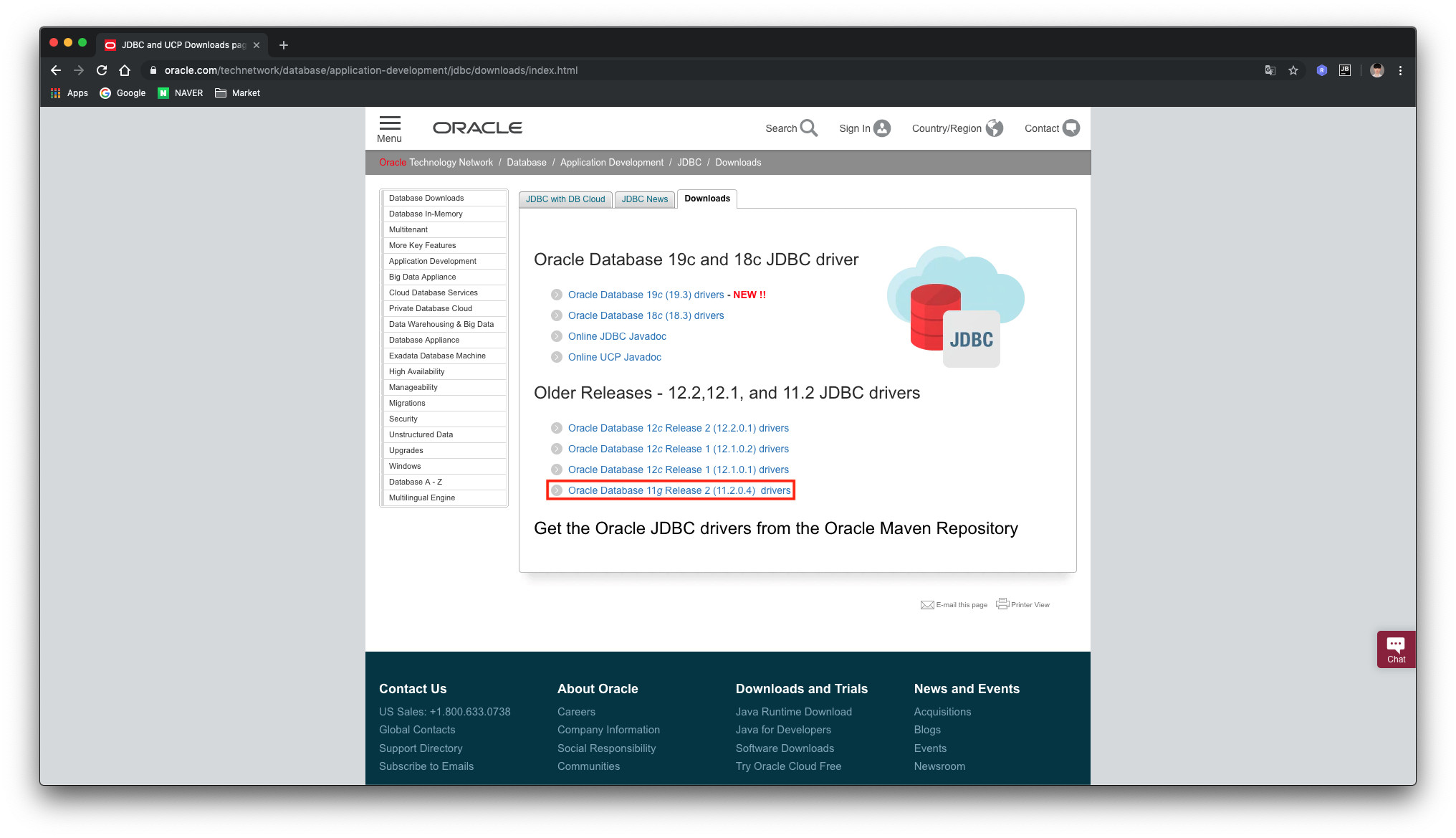Open the red Chat widget
The width and height of the screenshot is (1456, 838).
(1395, 649)
